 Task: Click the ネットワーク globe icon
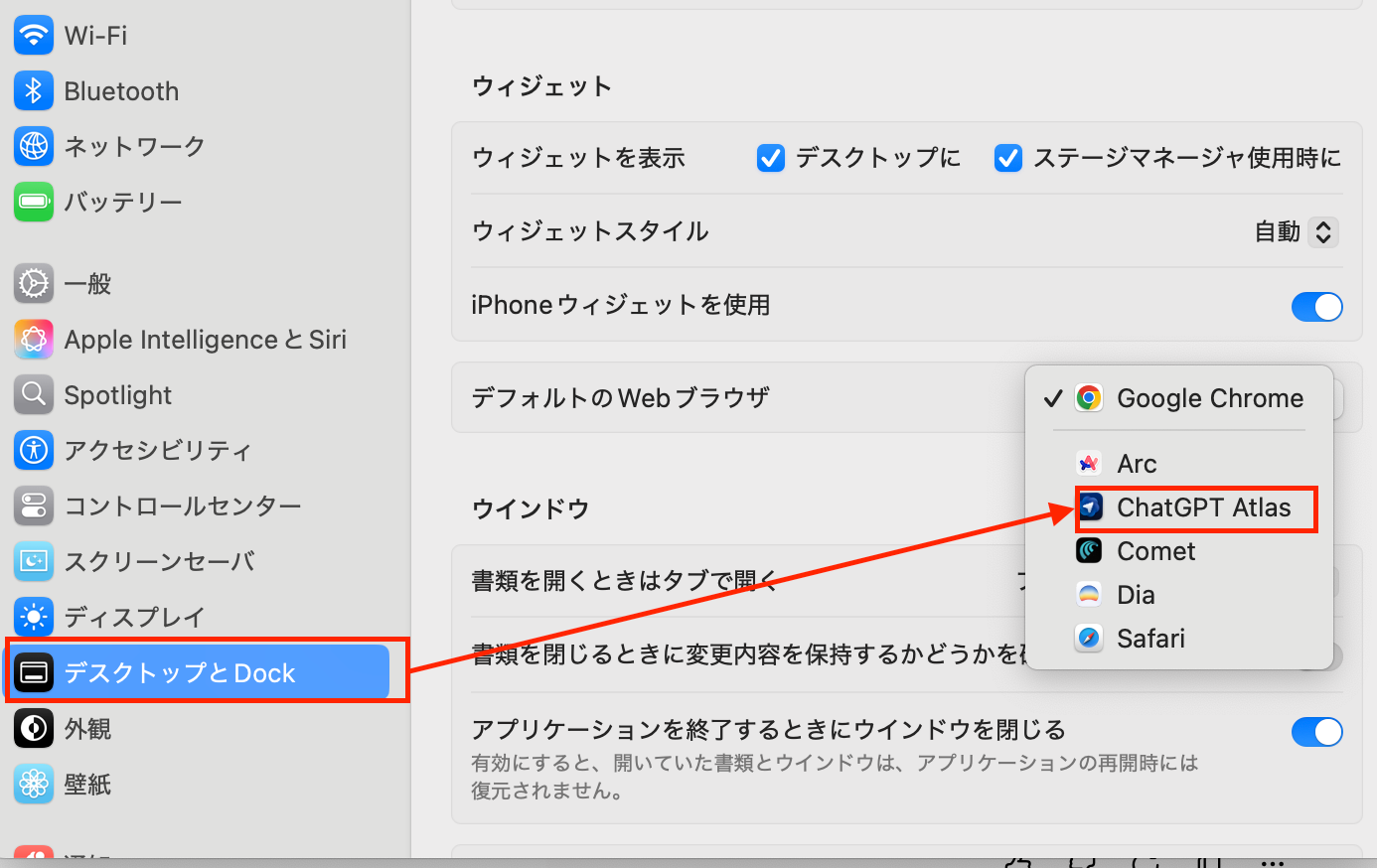coord(34,147)
